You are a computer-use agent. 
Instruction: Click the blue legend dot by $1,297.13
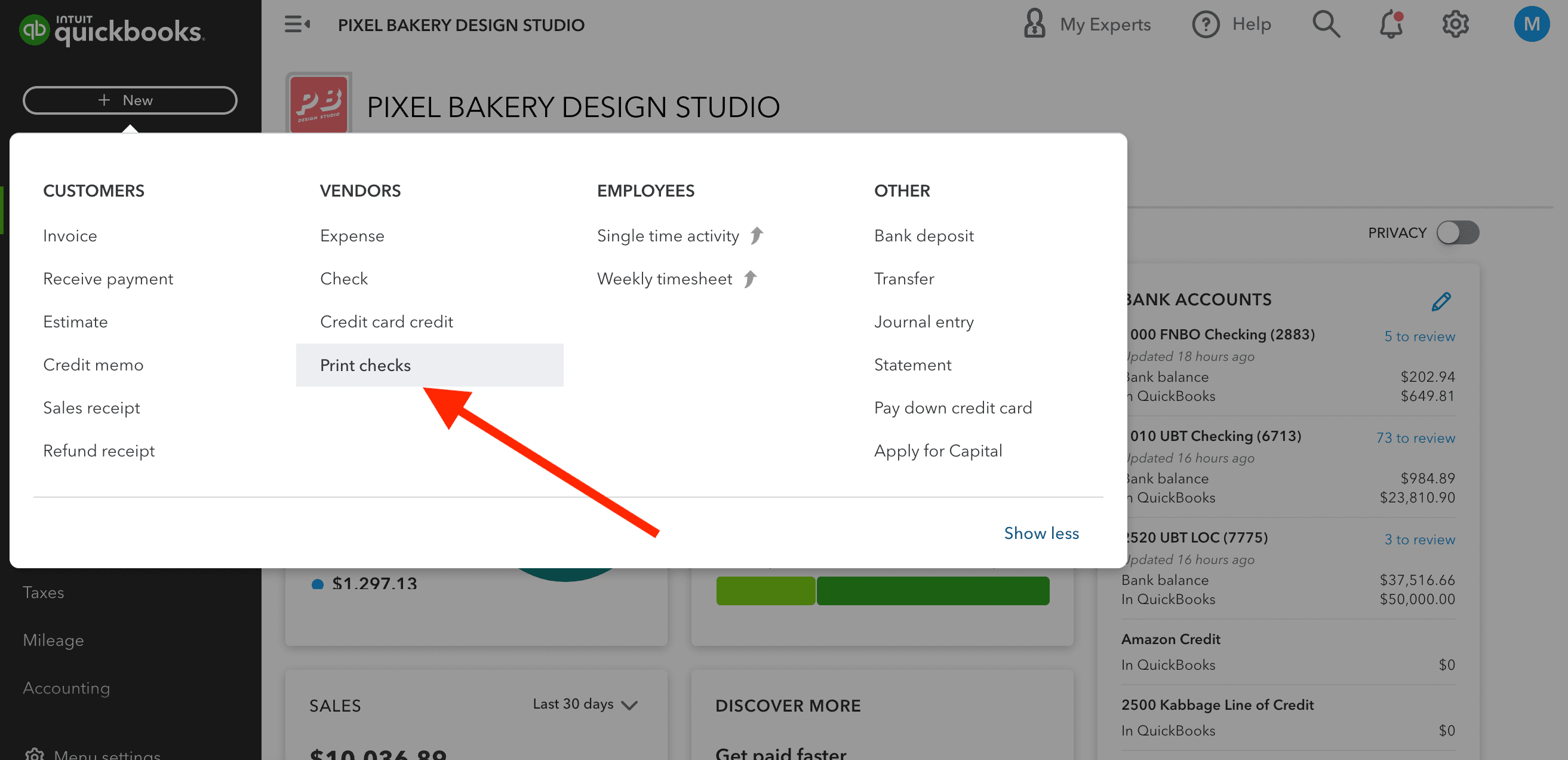317,584
